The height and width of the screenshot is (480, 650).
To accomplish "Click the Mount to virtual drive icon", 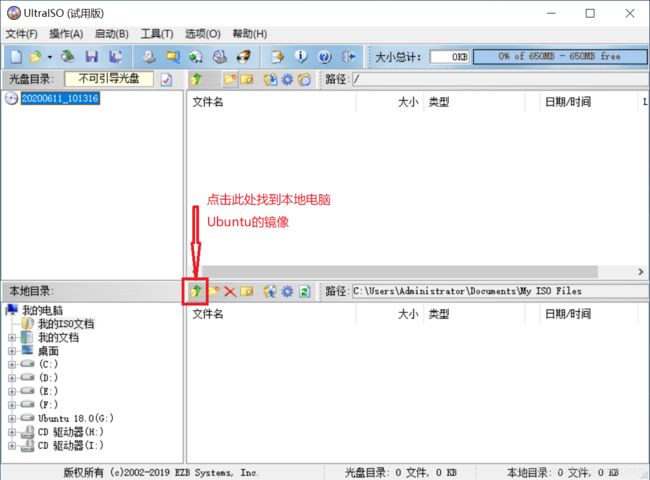I will coord(220,56).
